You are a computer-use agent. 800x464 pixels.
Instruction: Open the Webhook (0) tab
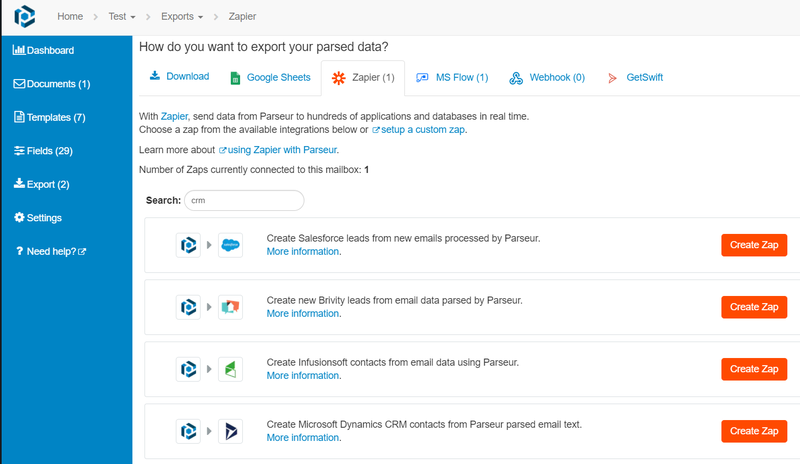click(546, 77)
